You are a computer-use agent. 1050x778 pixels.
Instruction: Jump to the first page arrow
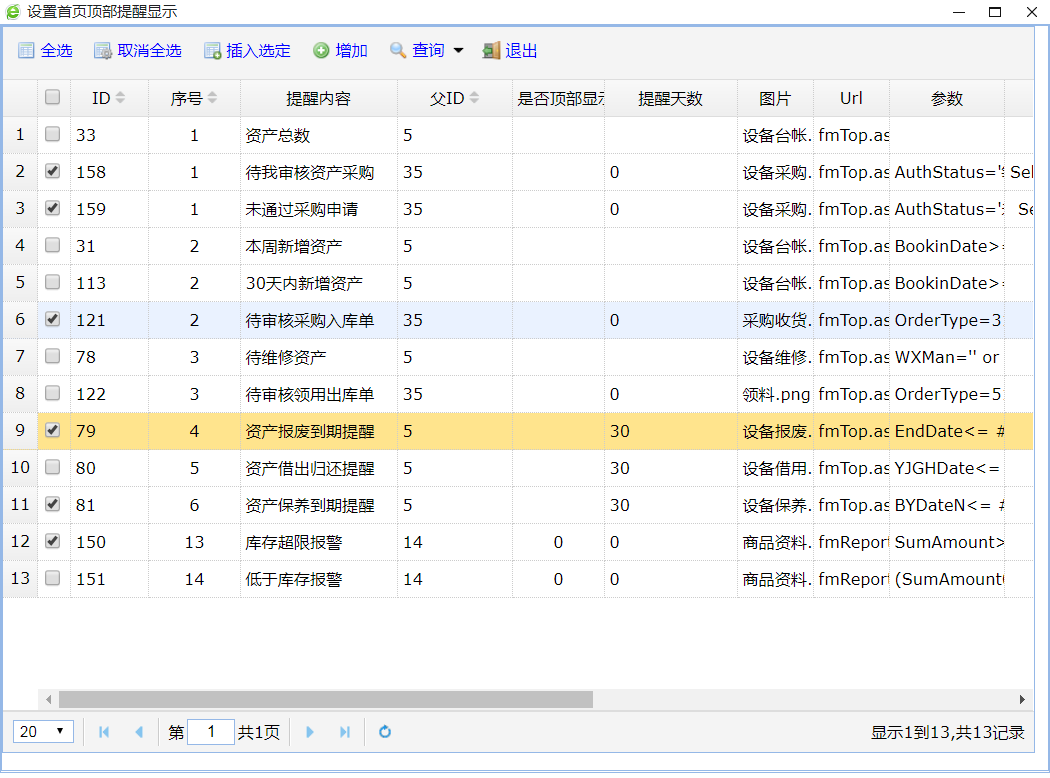(x=104, y=732)
